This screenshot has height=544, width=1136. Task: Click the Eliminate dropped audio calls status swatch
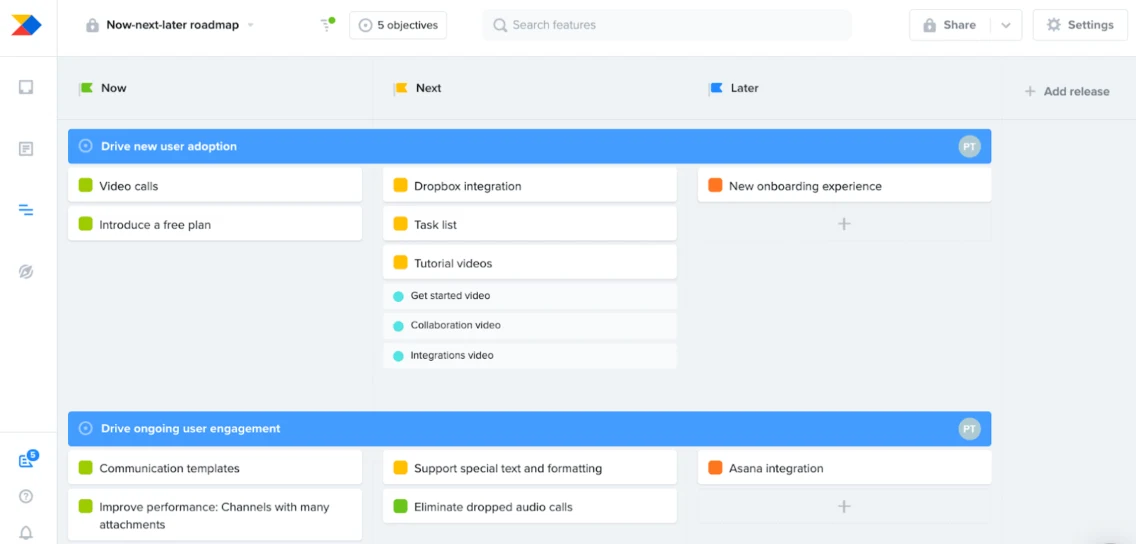401,506
